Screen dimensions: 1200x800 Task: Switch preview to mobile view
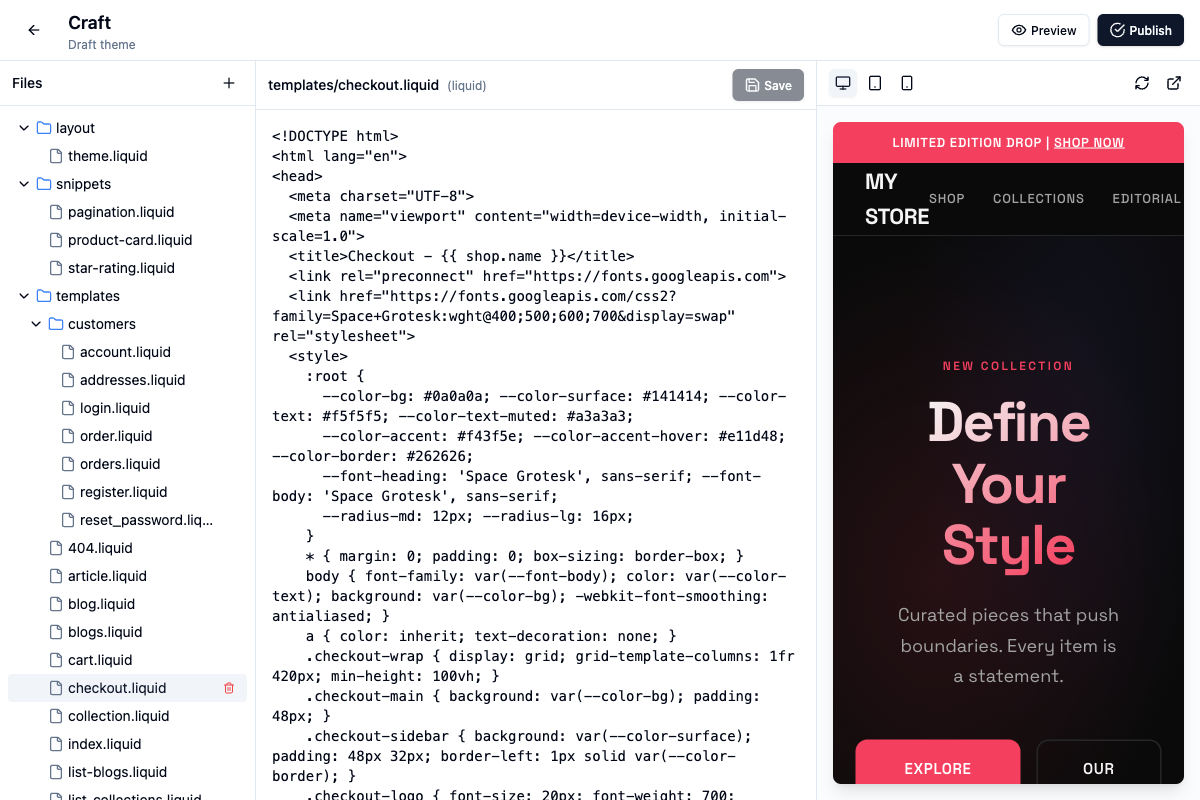(907, 83)
